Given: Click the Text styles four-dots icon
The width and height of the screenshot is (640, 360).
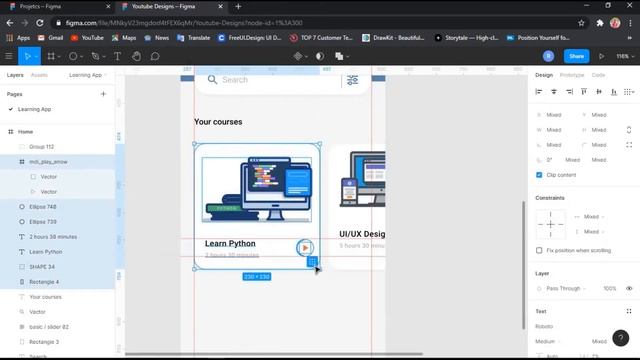Looking at the screenshot, I should 629,311.
